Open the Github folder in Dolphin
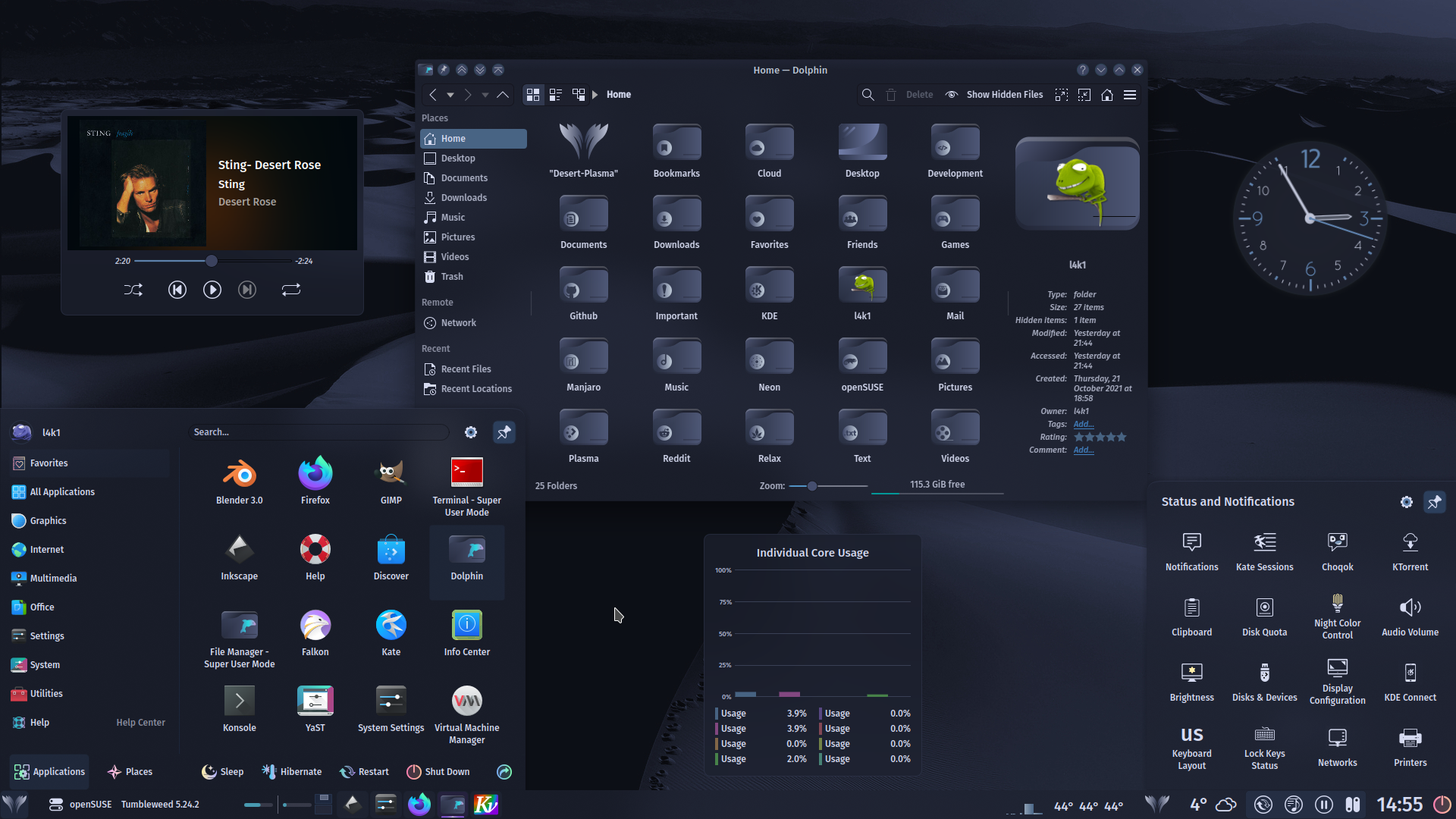1456x819 pixels. click(x=583, y=293)
